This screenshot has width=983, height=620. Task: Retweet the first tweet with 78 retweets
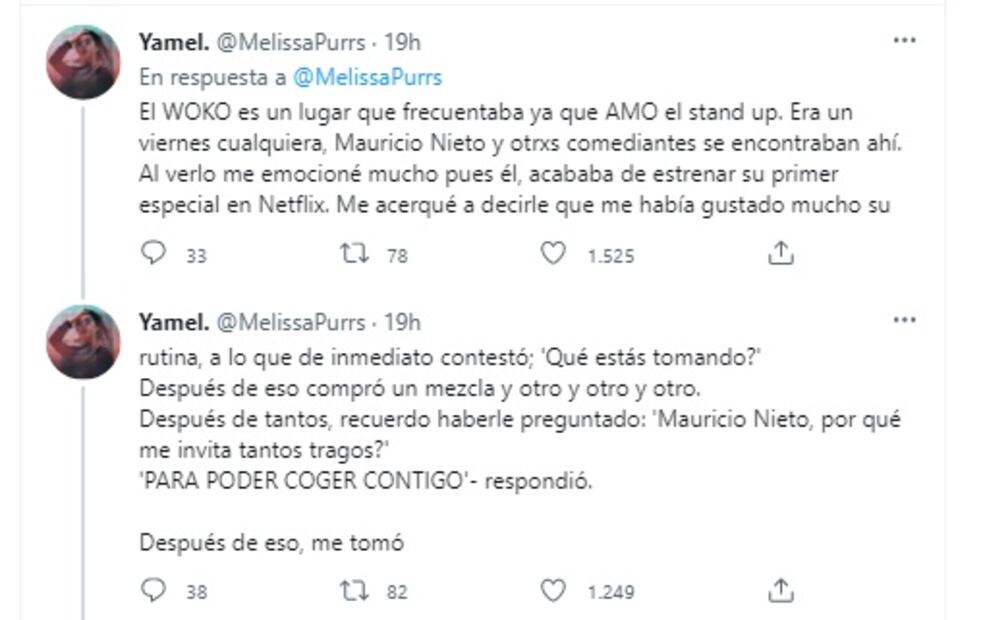tap(355, 254)
